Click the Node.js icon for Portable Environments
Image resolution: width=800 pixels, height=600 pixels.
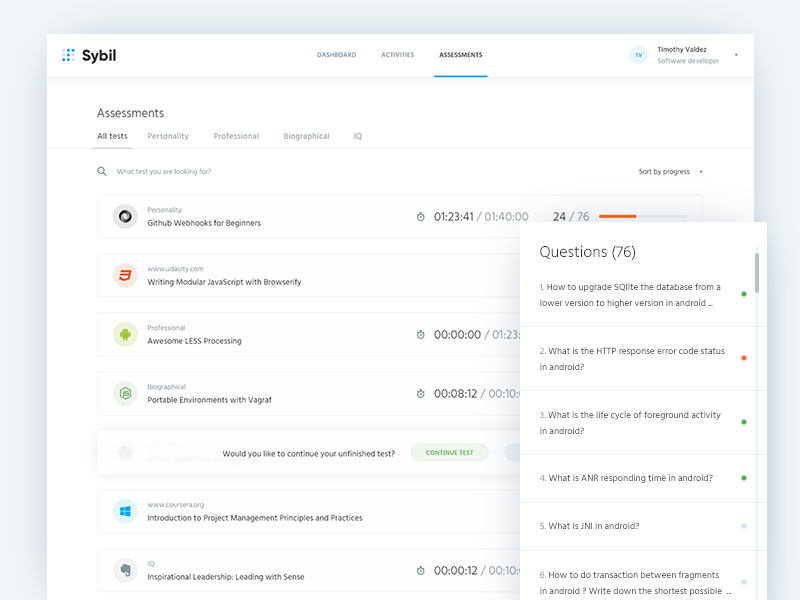(x=125, y=393)
